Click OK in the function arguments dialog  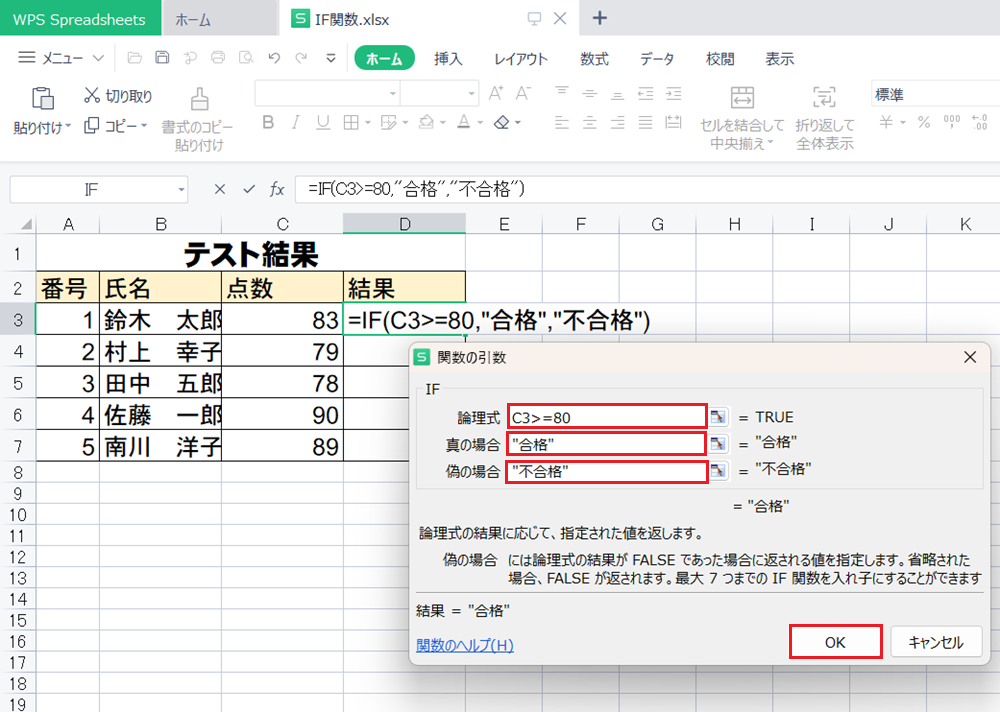pyautogui.click(x=835, y=642)
